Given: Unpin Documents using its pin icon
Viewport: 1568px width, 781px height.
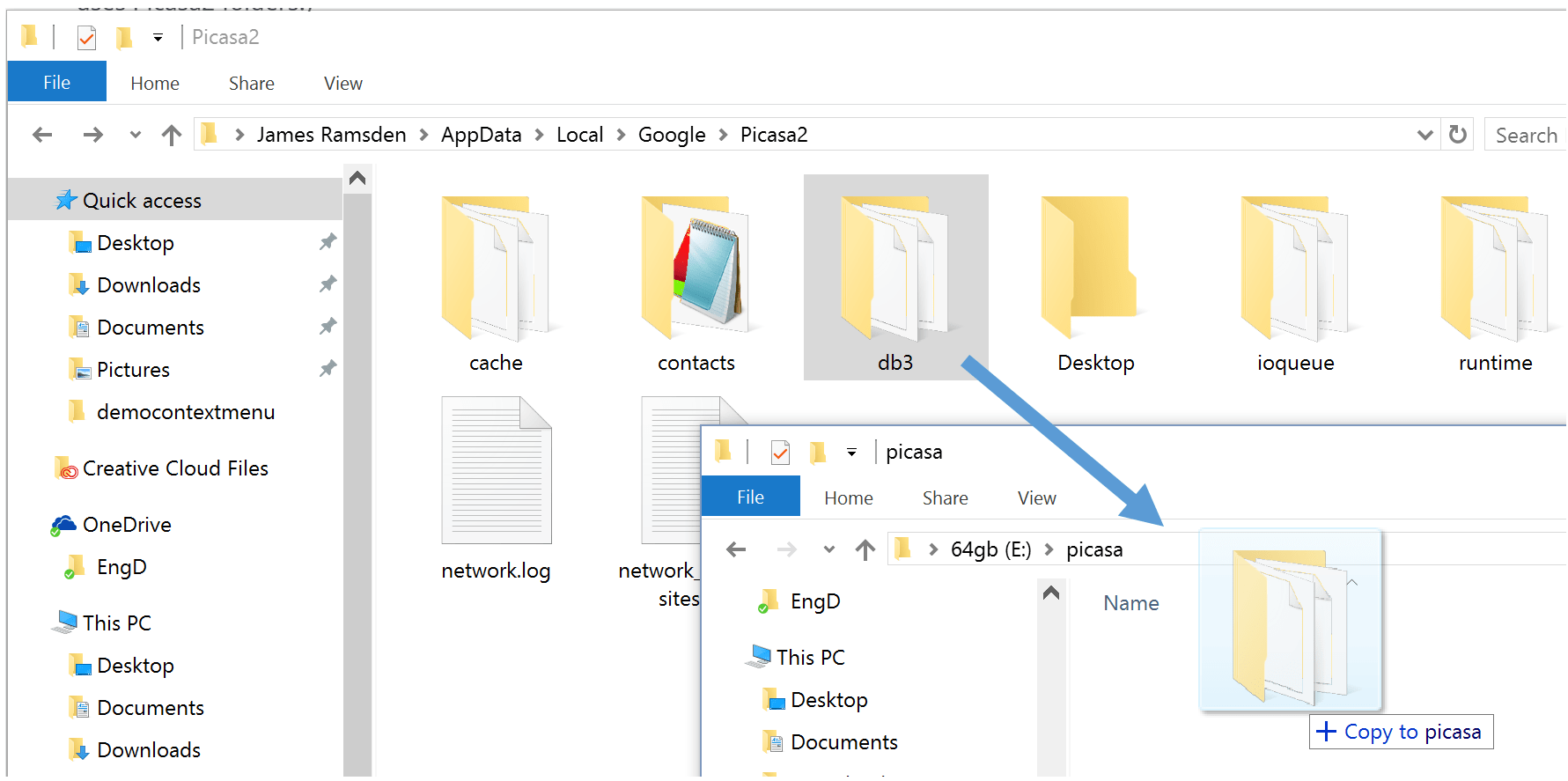Looking at the screenshot, I should pos(328,326).
